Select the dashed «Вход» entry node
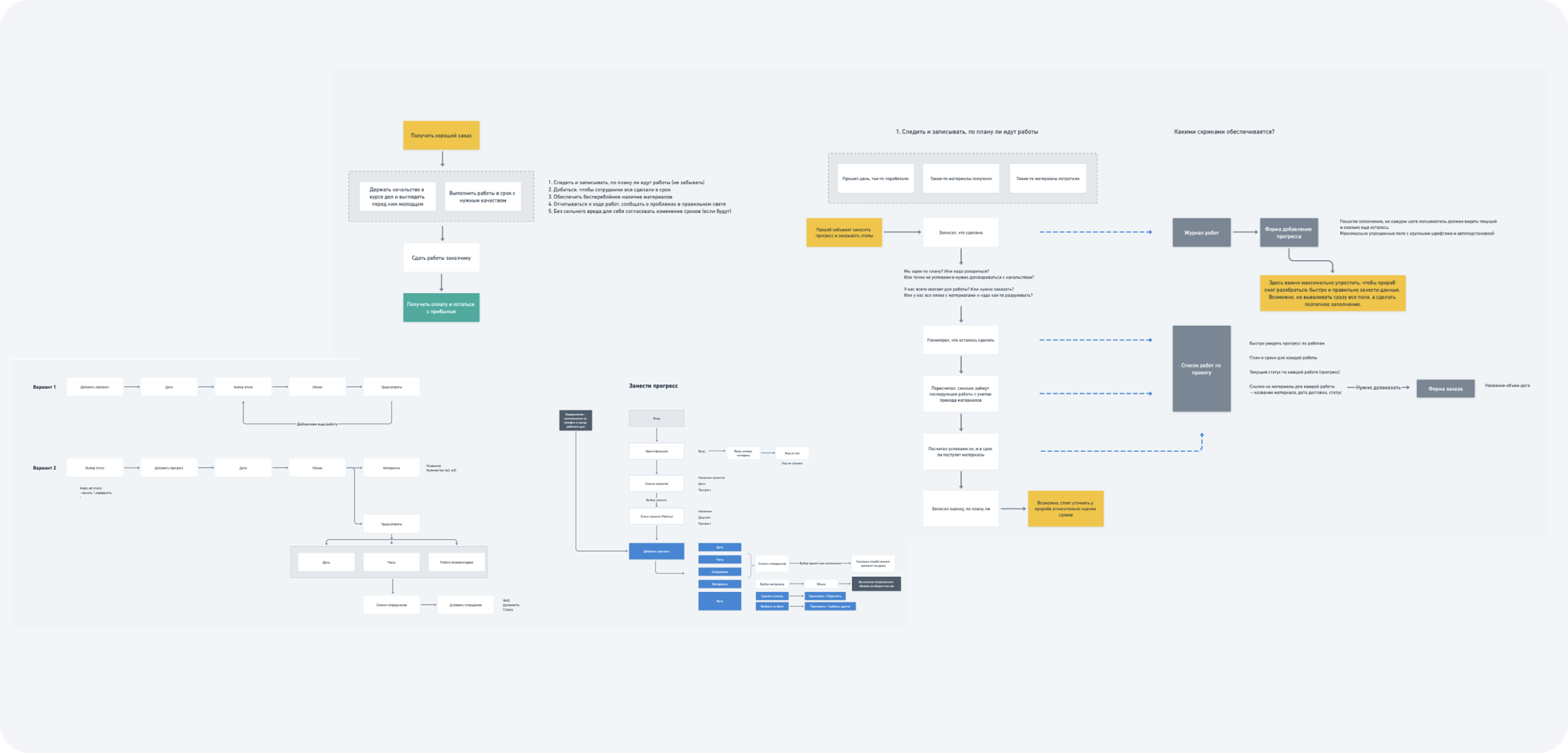The image size is (1568, 753). click(656, 418)
